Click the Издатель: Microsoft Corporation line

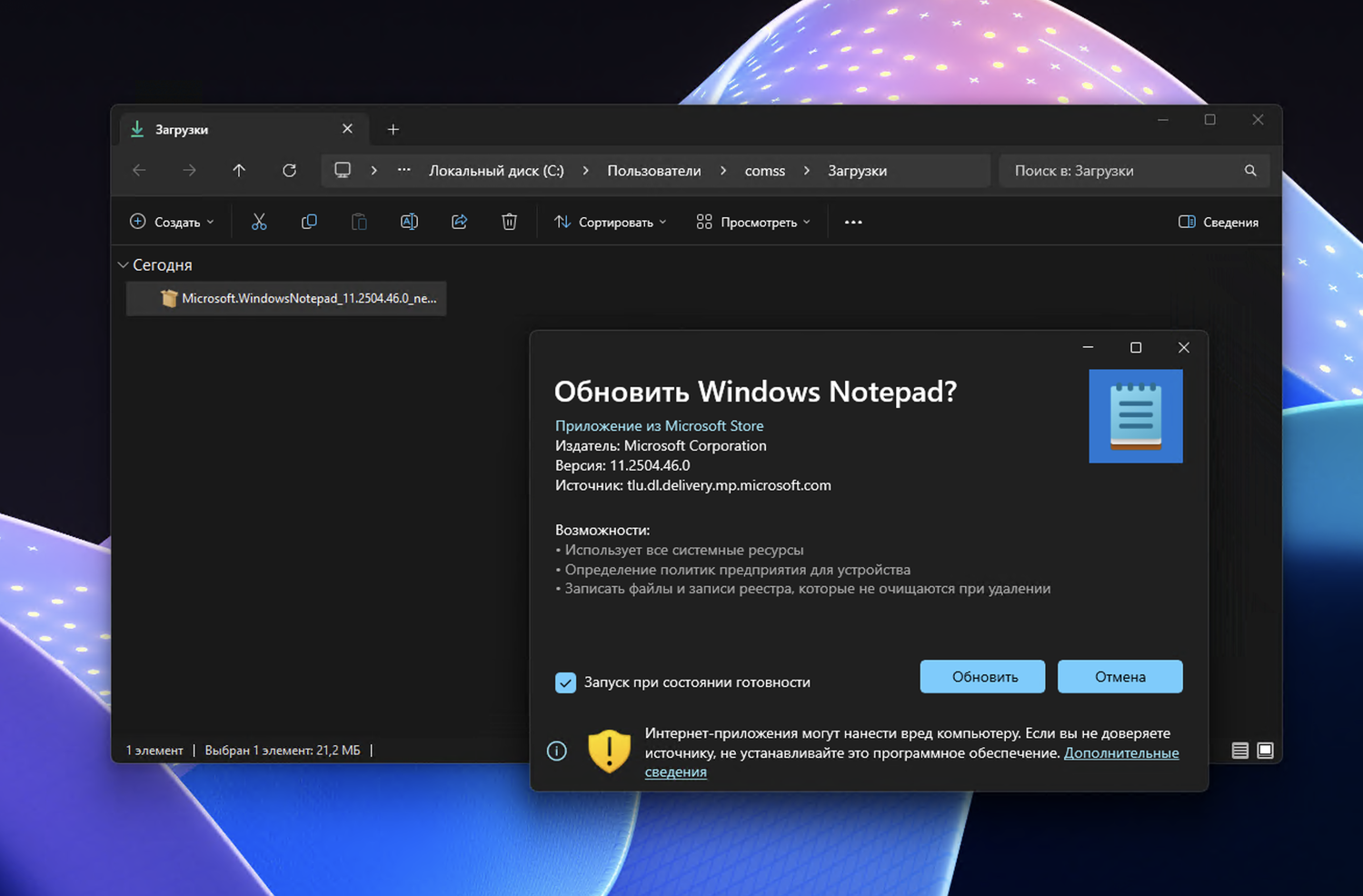[661, 446]
